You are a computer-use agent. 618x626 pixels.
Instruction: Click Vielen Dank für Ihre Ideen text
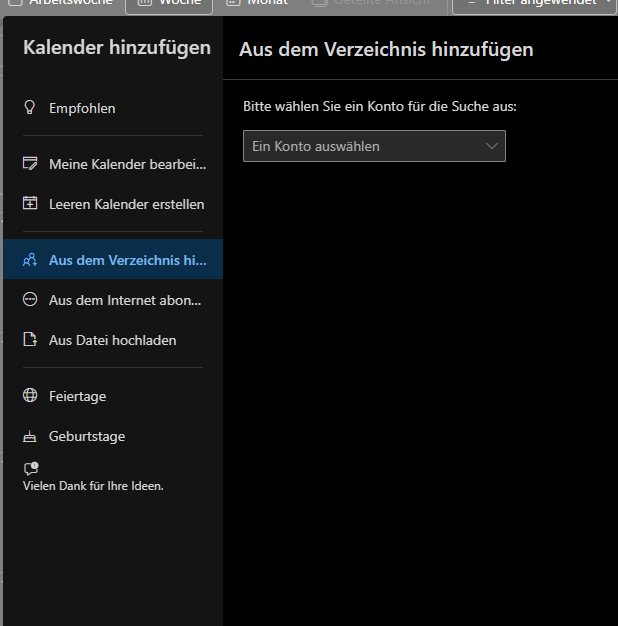click(93, 486)
